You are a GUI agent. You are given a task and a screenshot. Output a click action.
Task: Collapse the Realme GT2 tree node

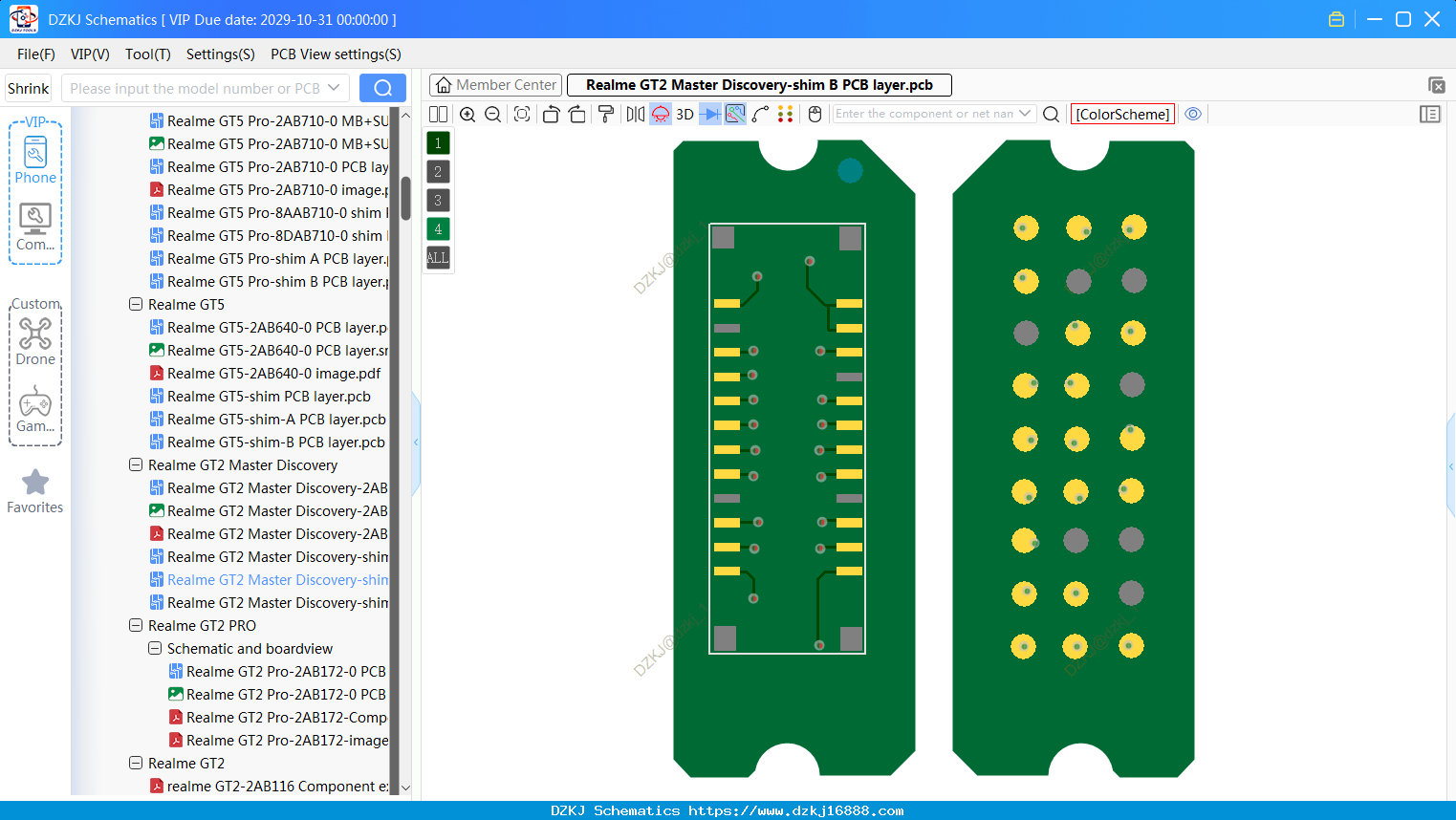(x=136, y=763)
